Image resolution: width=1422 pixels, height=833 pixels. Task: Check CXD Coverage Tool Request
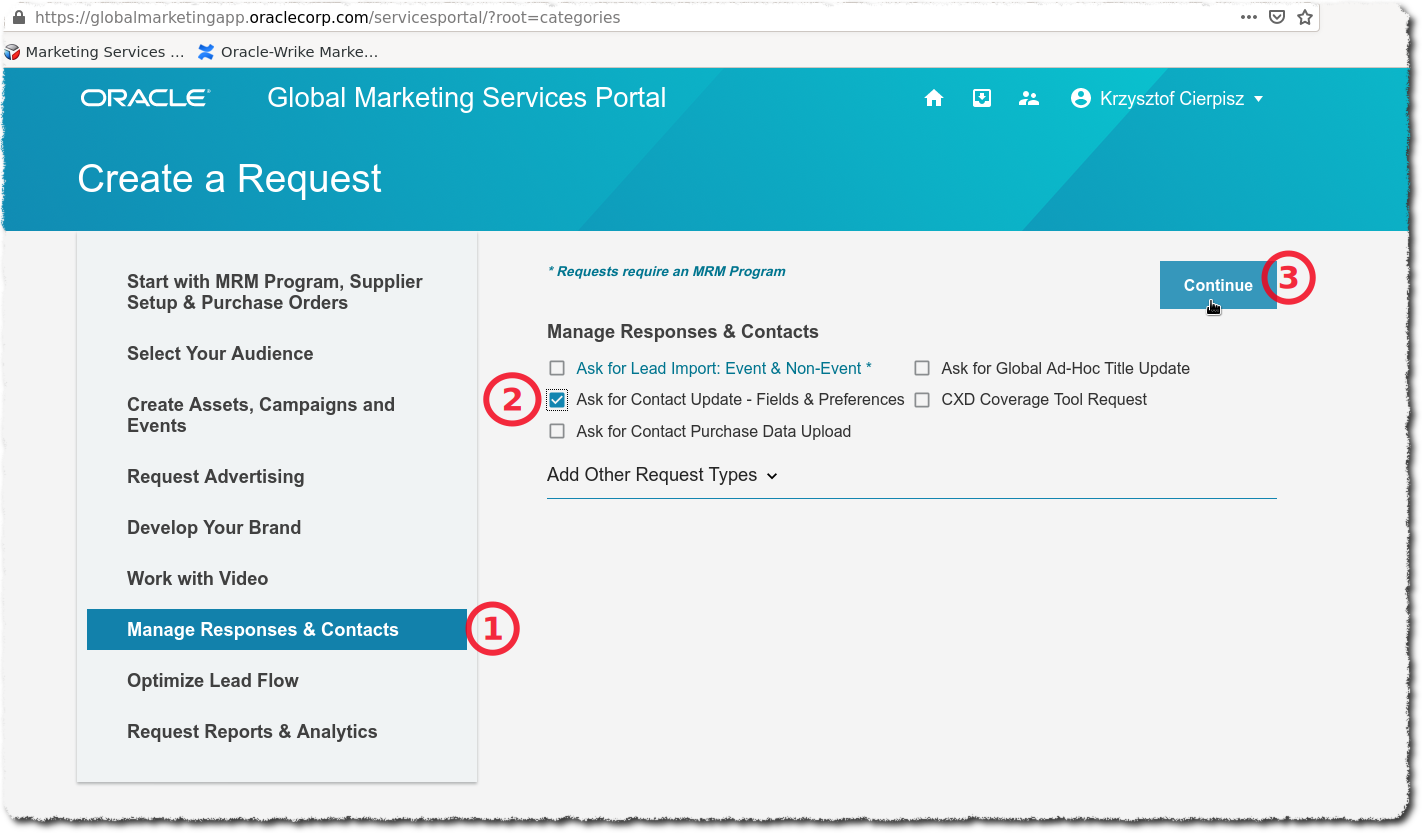[x=922, y=400]
